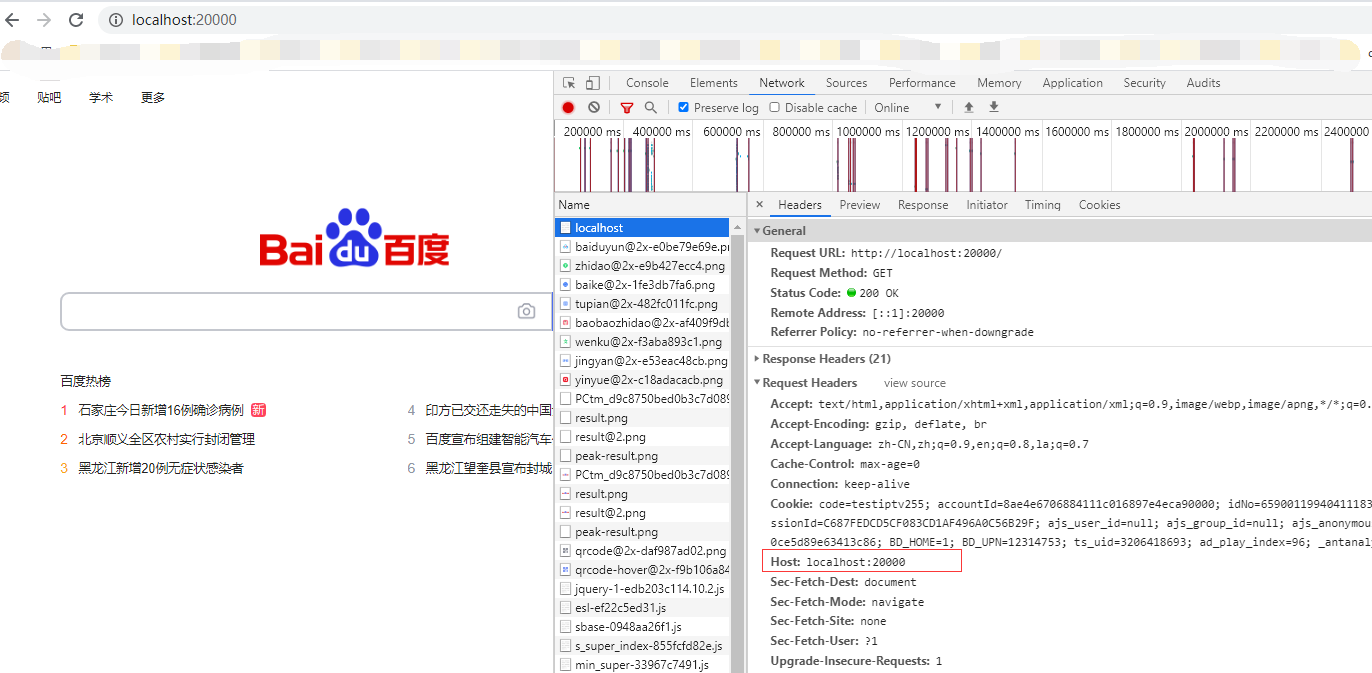Show the Cookies tab of request
Image resolution: width=1372 pixels, height=673 pixels.
pos(1099,205)
